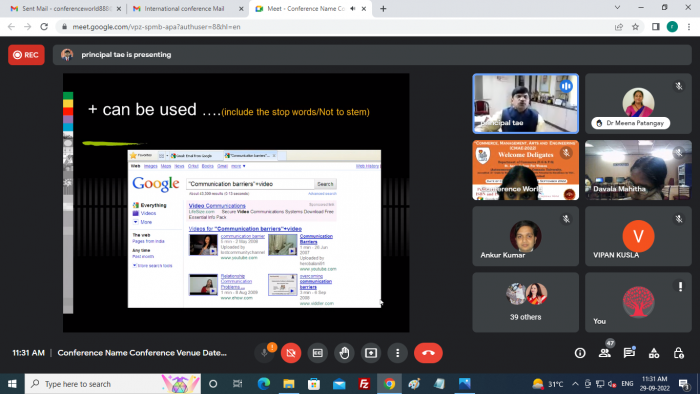Expand the Chrome tab search chevron
The width and height of the screenshot is (700, 394).
tap(617, 8)
